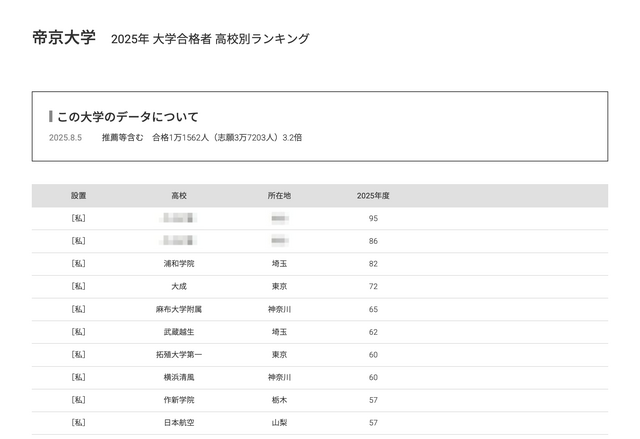The image size is (640, 439).
Task: Select the 麻布大学附属 school name
Action: coord(179,309)
